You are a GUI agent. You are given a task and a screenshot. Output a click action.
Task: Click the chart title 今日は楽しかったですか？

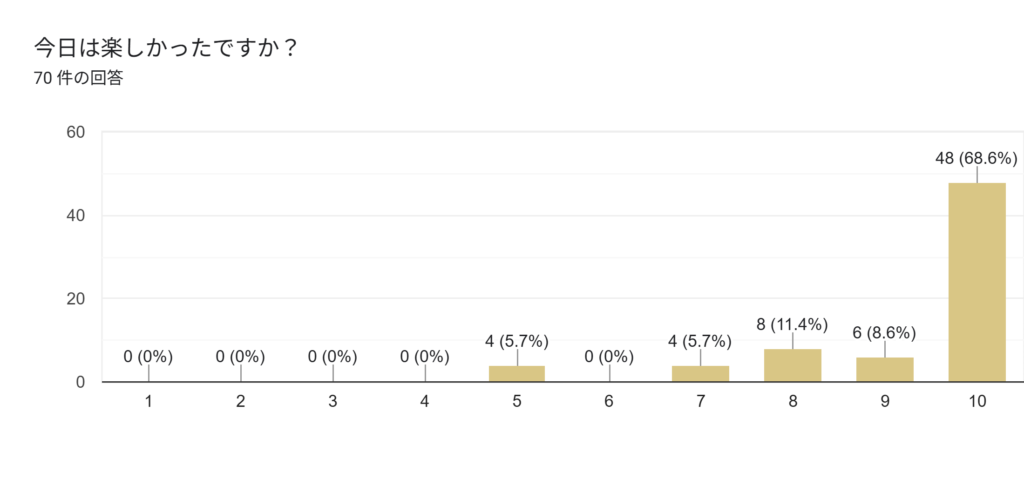click(167, 48)
